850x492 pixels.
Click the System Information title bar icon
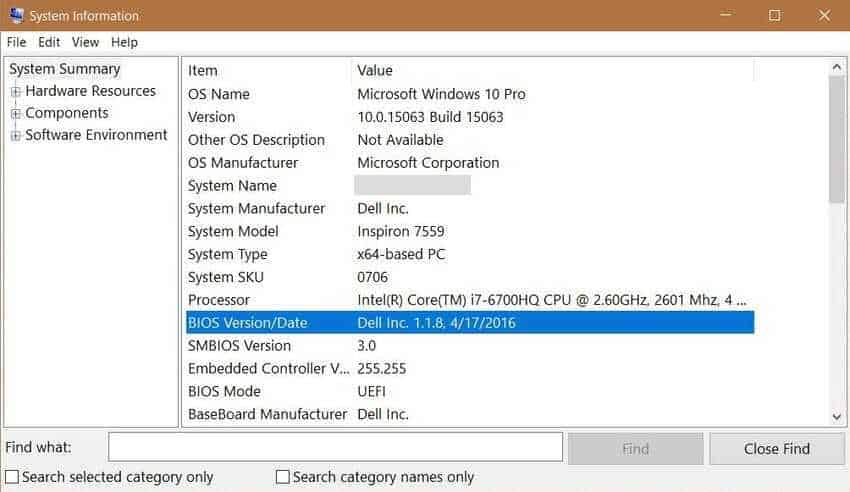(16, 15)
